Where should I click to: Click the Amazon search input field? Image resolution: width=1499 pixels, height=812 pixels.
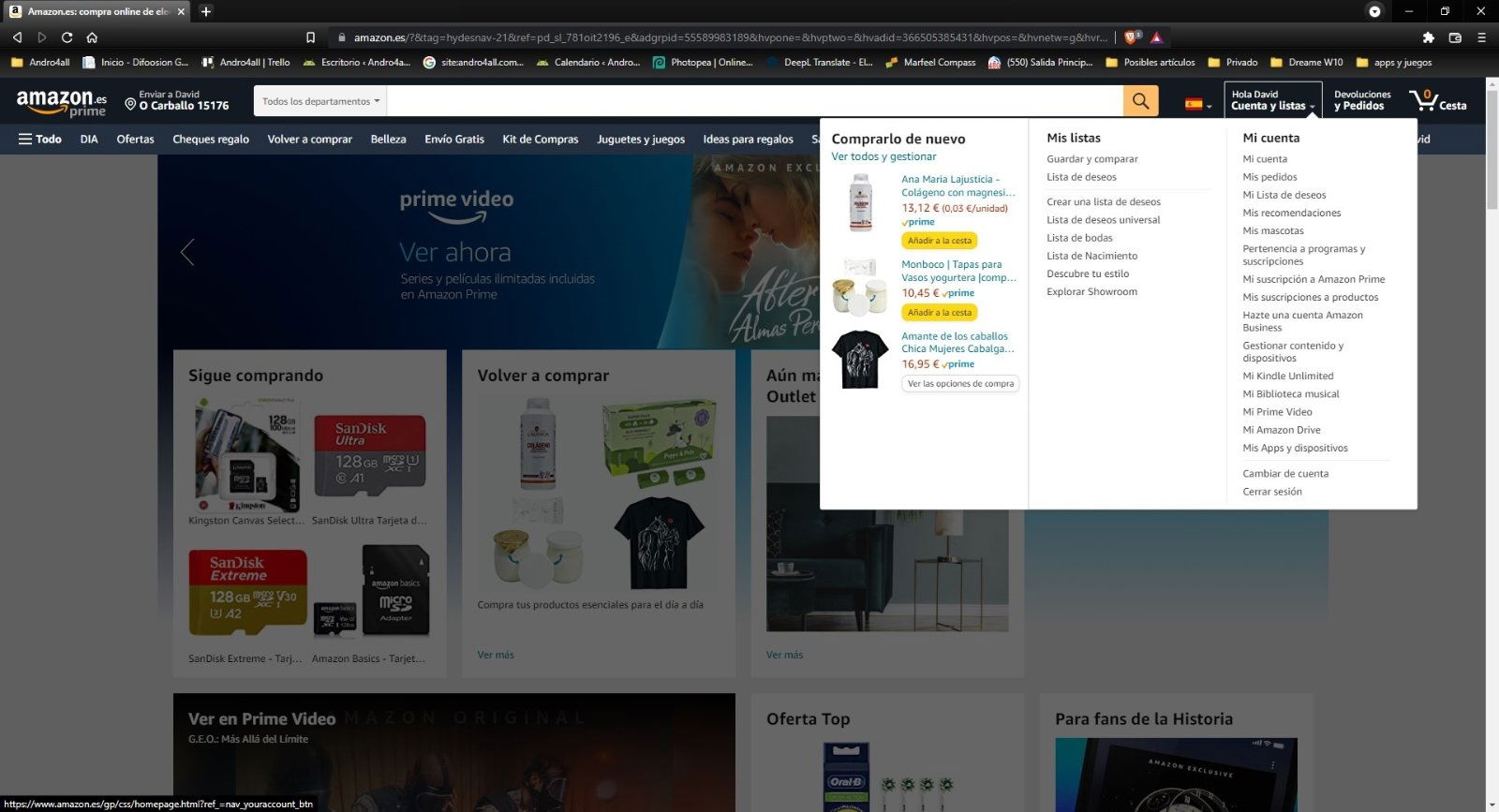pyautogui.click(x=754, y=101)
